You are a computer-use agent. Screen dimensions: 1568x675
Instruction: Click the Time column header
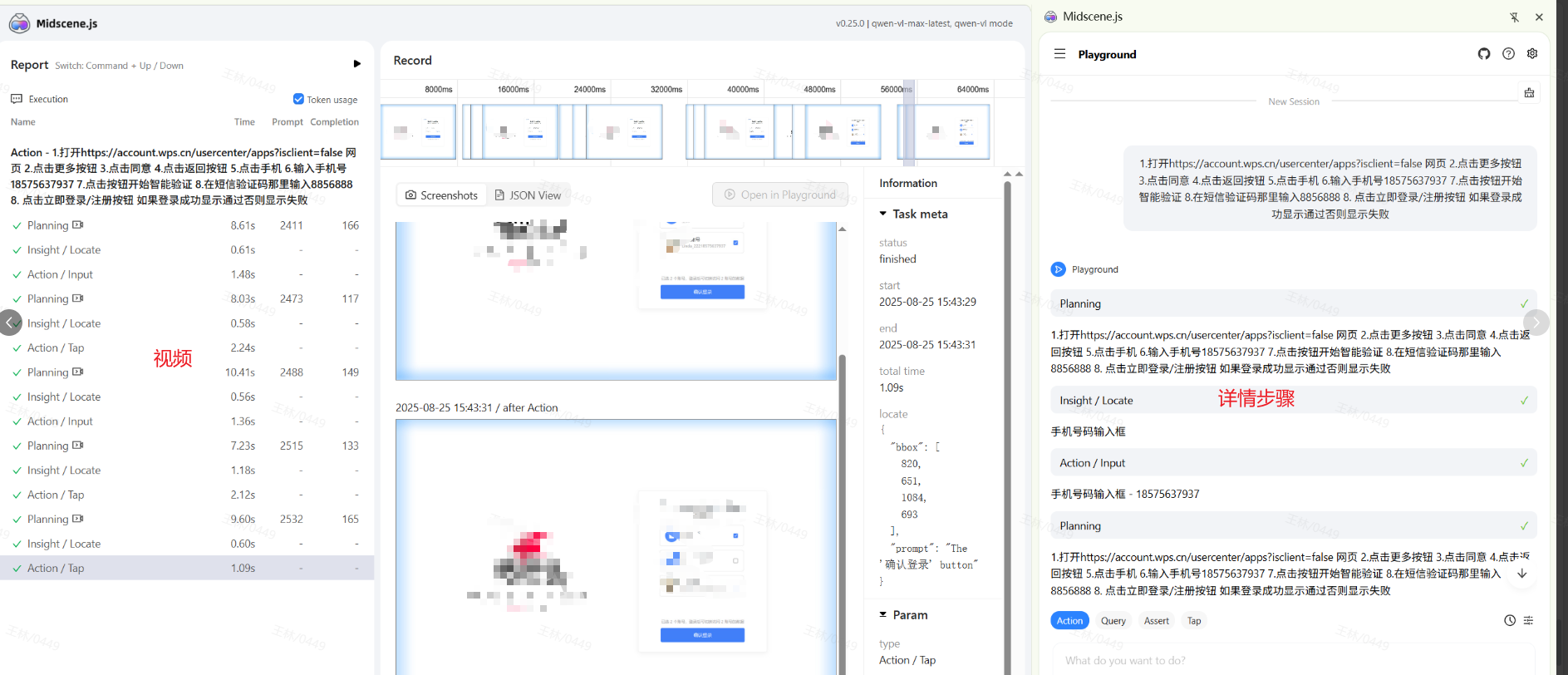pos(244,122)
